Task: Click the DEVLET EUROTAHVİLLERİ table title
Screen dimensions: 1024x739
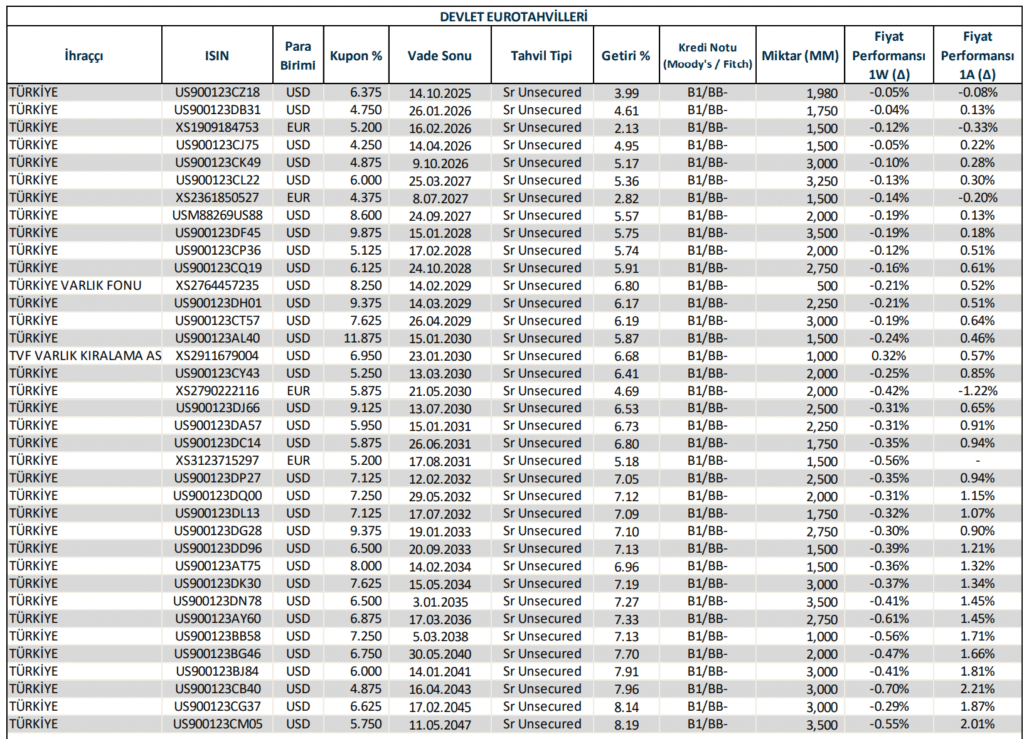Action: pyautogui.click(x=513, y=17)
